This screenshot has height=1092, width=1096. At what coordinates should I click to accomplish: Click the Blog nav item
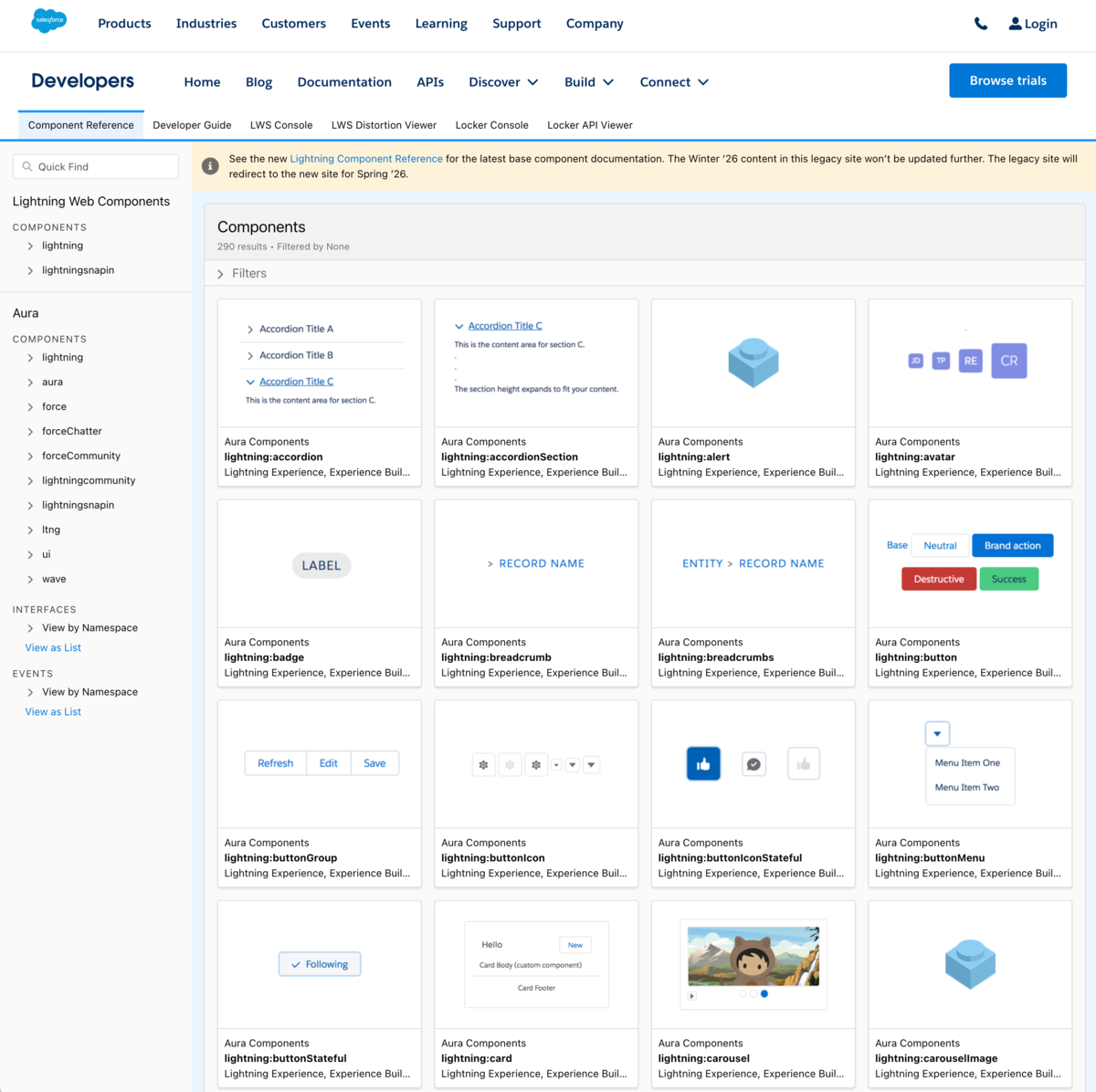click(259, 82)
